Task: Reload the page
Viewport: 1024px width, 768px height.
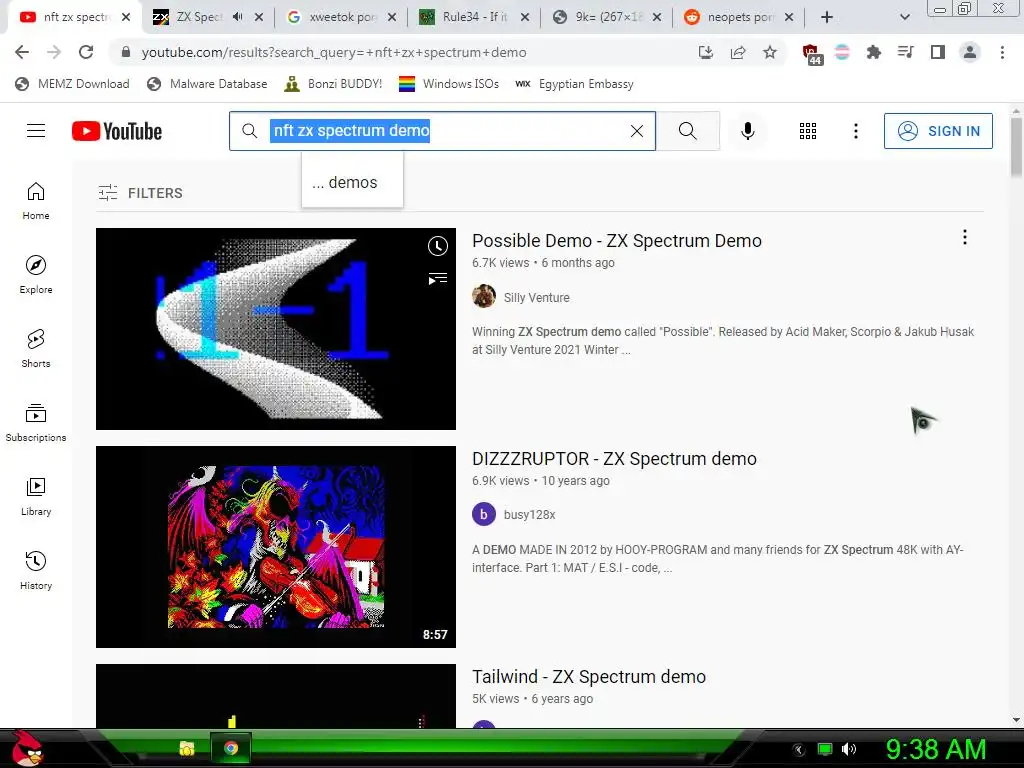Action: point(86,52)
